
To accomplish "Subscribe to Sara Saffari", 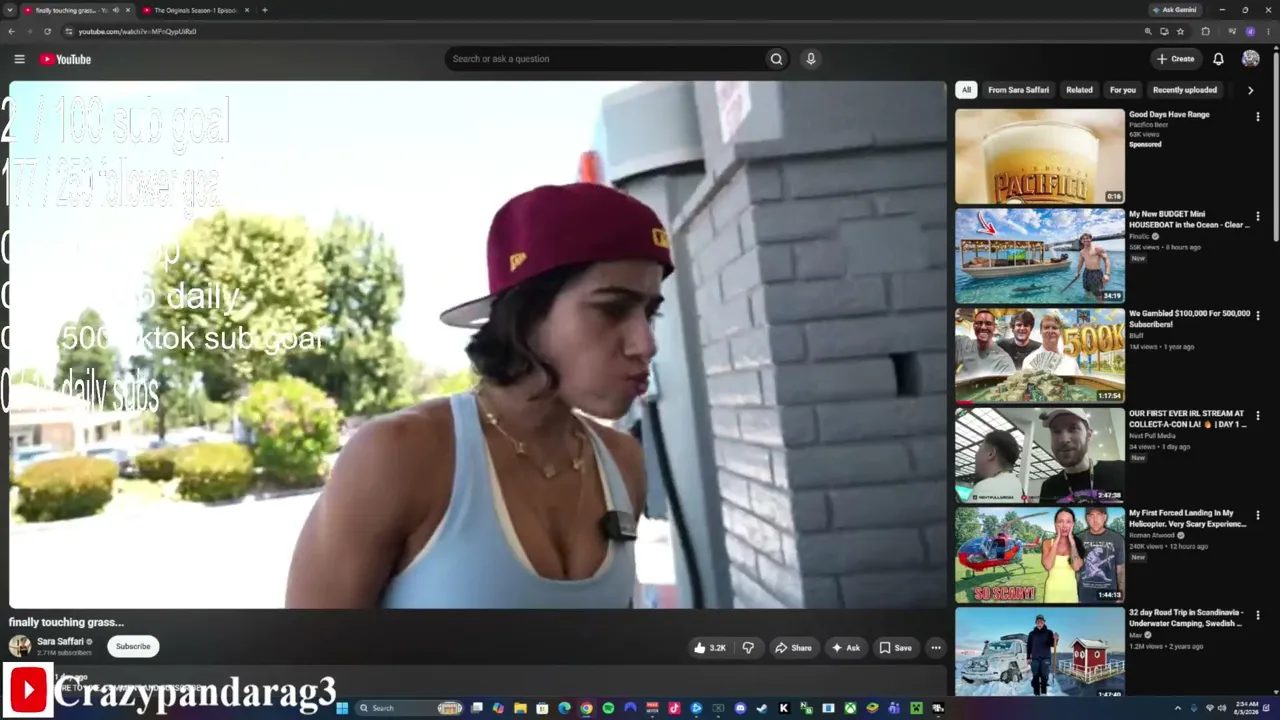I will coord(133,646).
